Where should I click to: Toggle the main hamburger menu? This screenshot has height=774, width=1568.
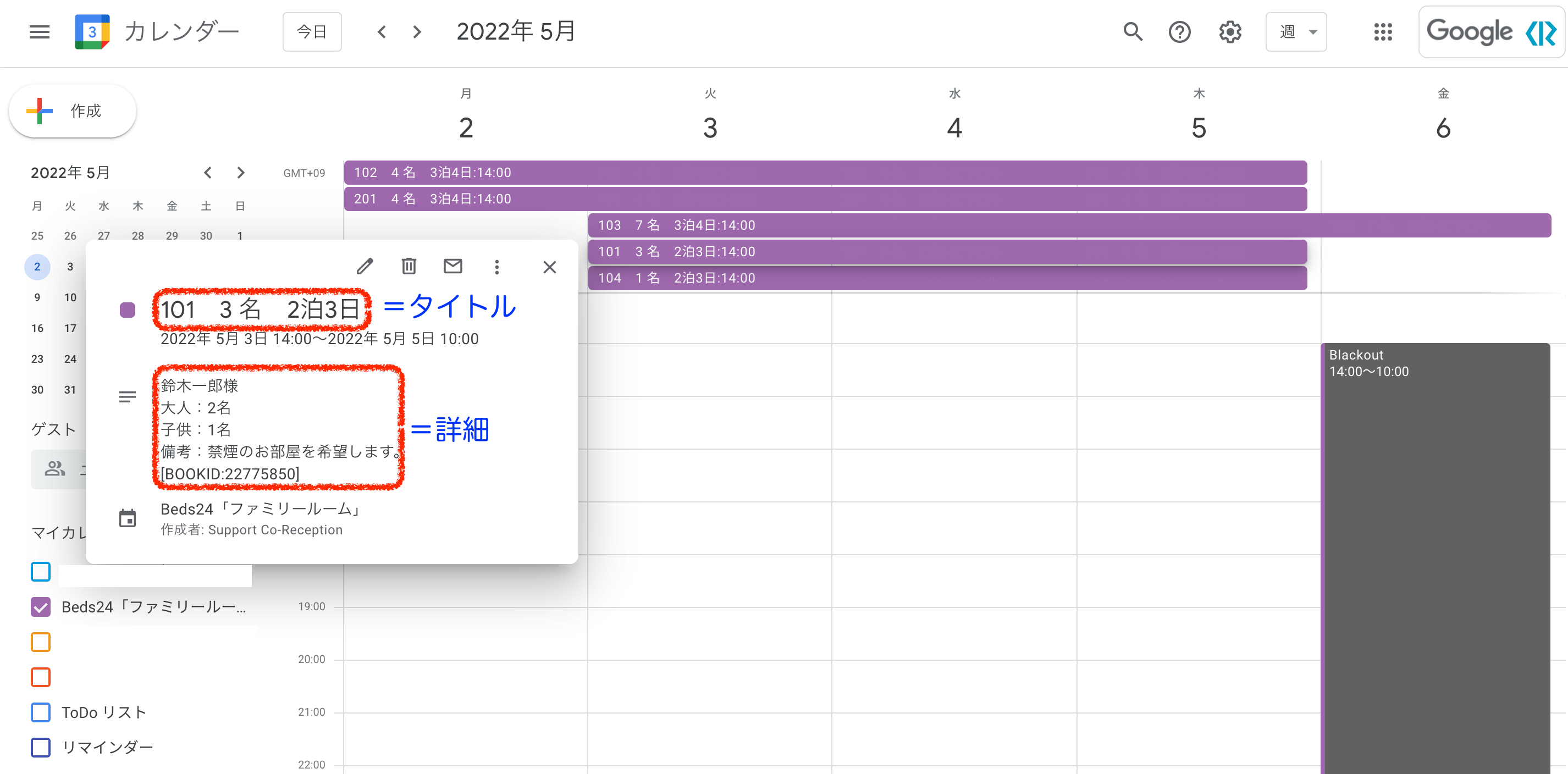[x=40, y=32]
